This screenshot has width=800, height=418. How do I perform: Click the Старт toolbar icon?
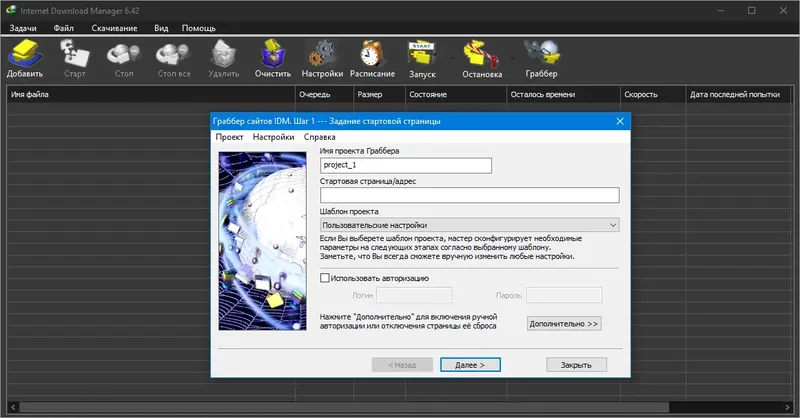point(74,54)
